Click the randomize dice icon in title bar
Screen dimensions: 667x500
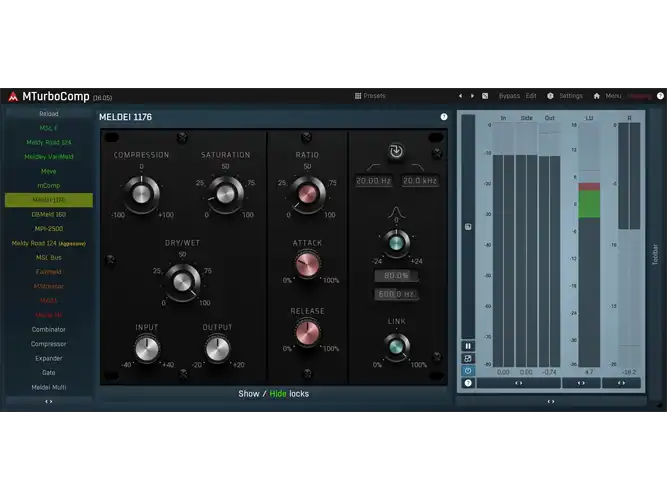click(485, 96)
